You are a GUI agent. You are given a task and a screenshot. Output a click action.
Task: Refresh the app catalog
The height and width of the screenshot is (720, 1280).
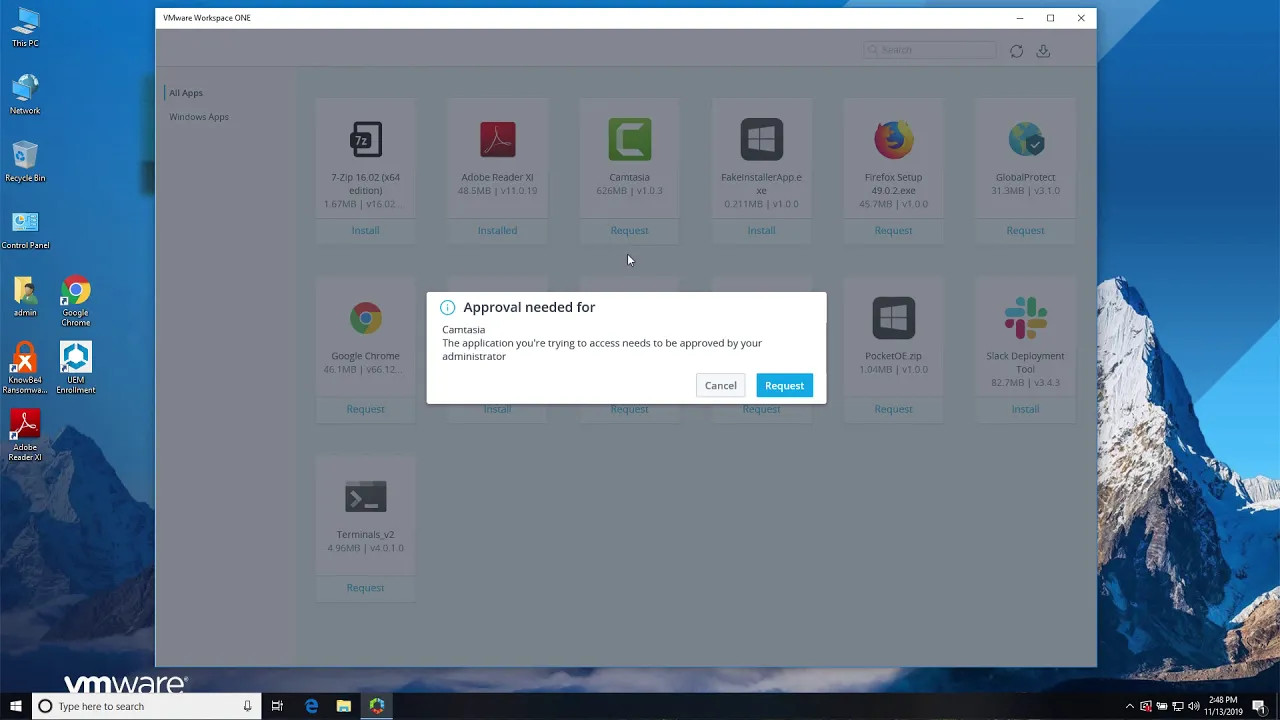1016,50
